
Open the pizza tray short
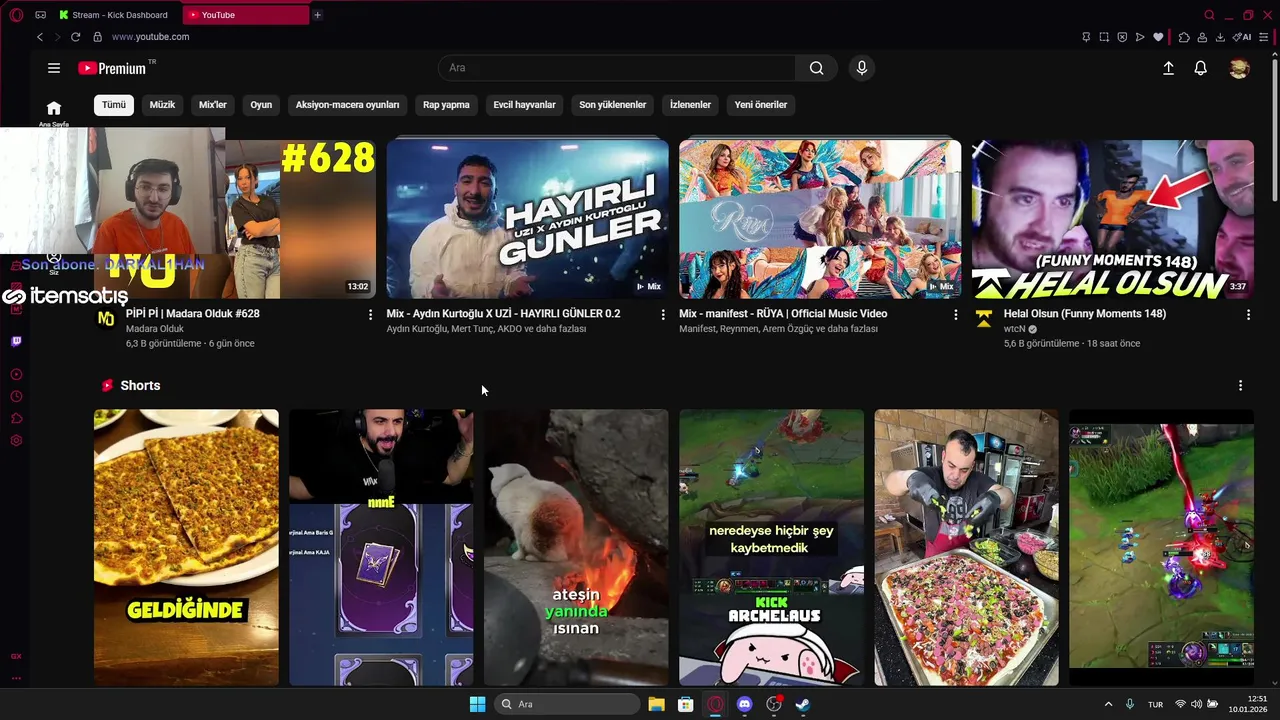pos(966,547)
